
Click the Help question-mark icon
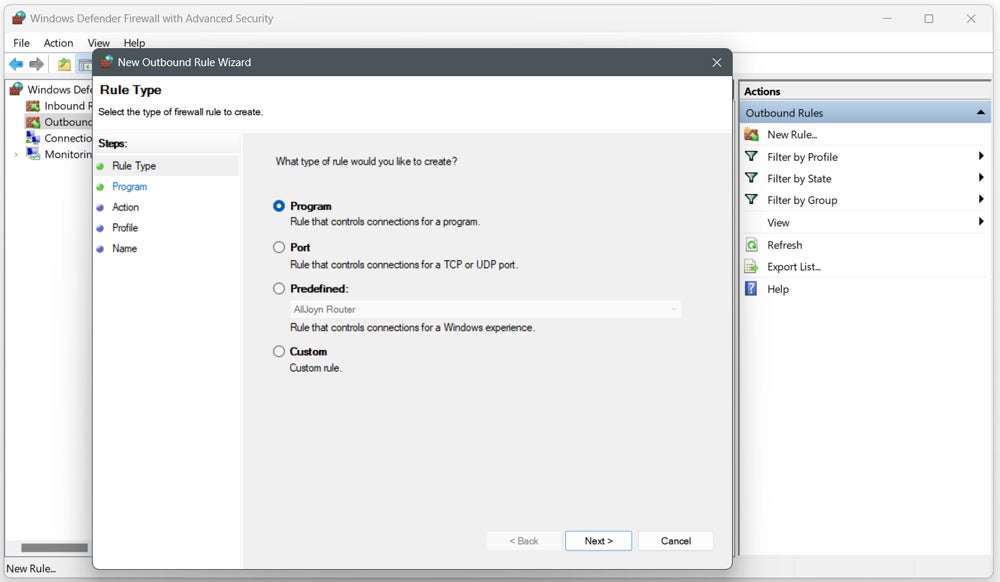pyautogui.click(x=752, y=289)
